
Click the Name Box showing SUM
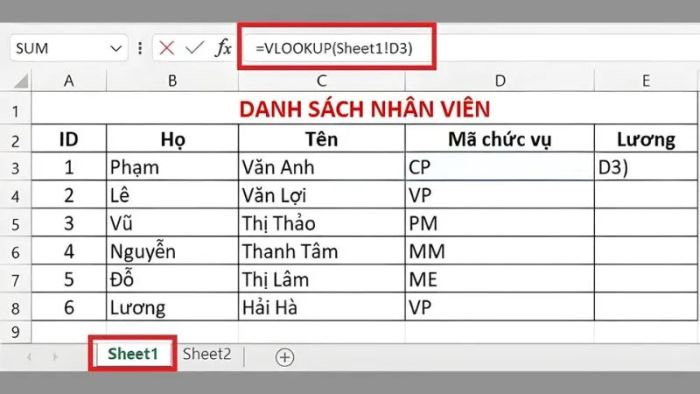68,48
